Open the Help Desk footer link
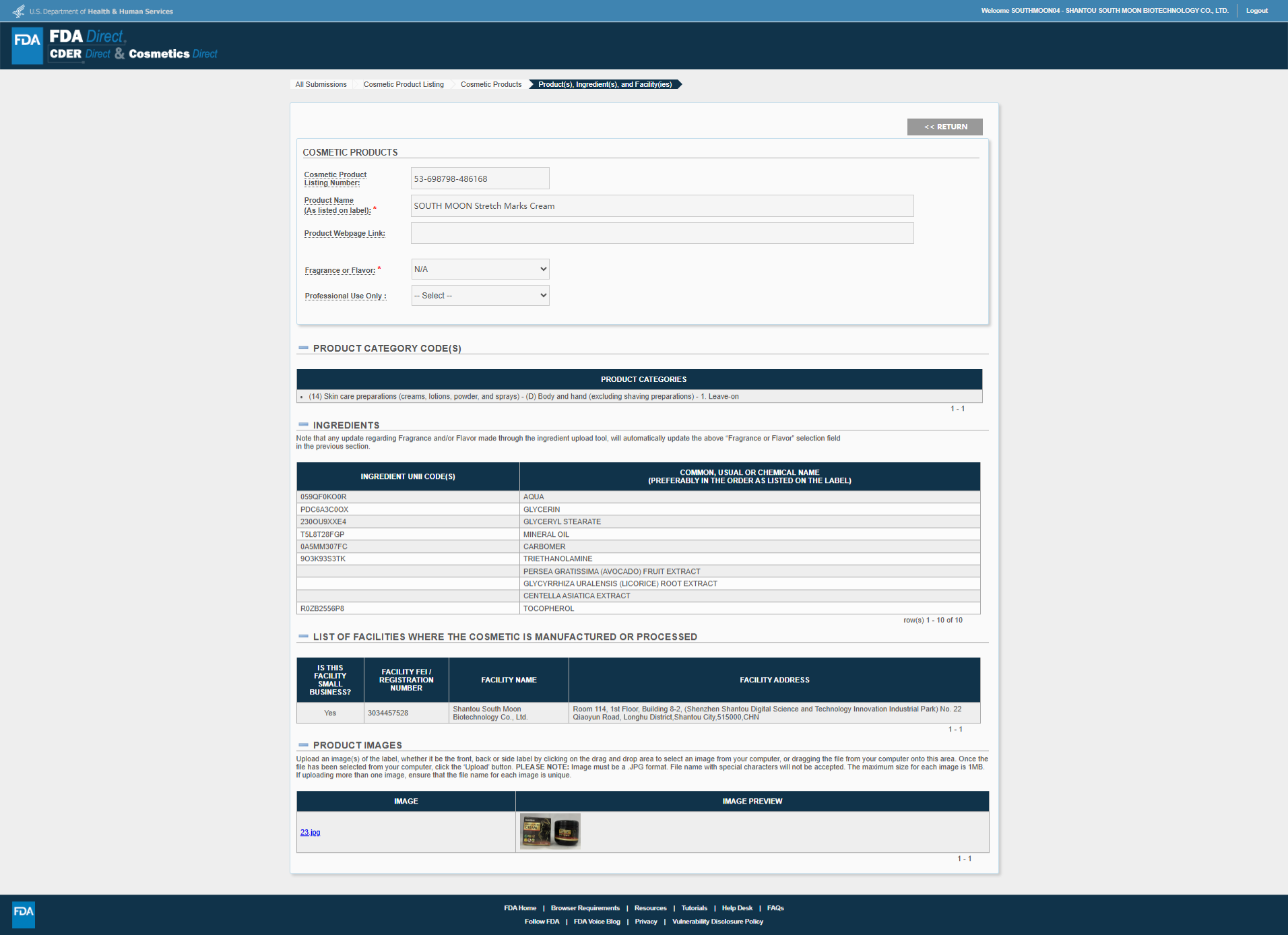 (x=737, y=908)
